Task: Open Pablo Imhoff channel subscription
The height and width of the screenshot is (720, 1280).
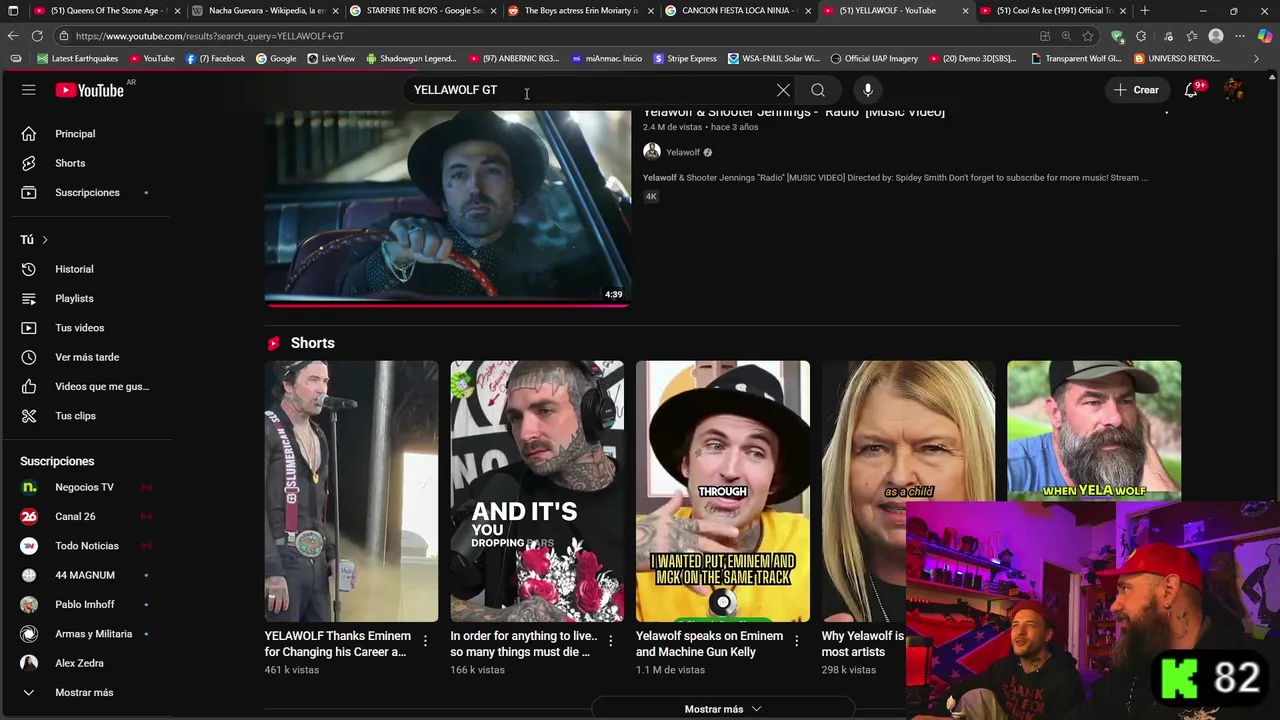Action: pyautogui.click(x=85, y=604)
